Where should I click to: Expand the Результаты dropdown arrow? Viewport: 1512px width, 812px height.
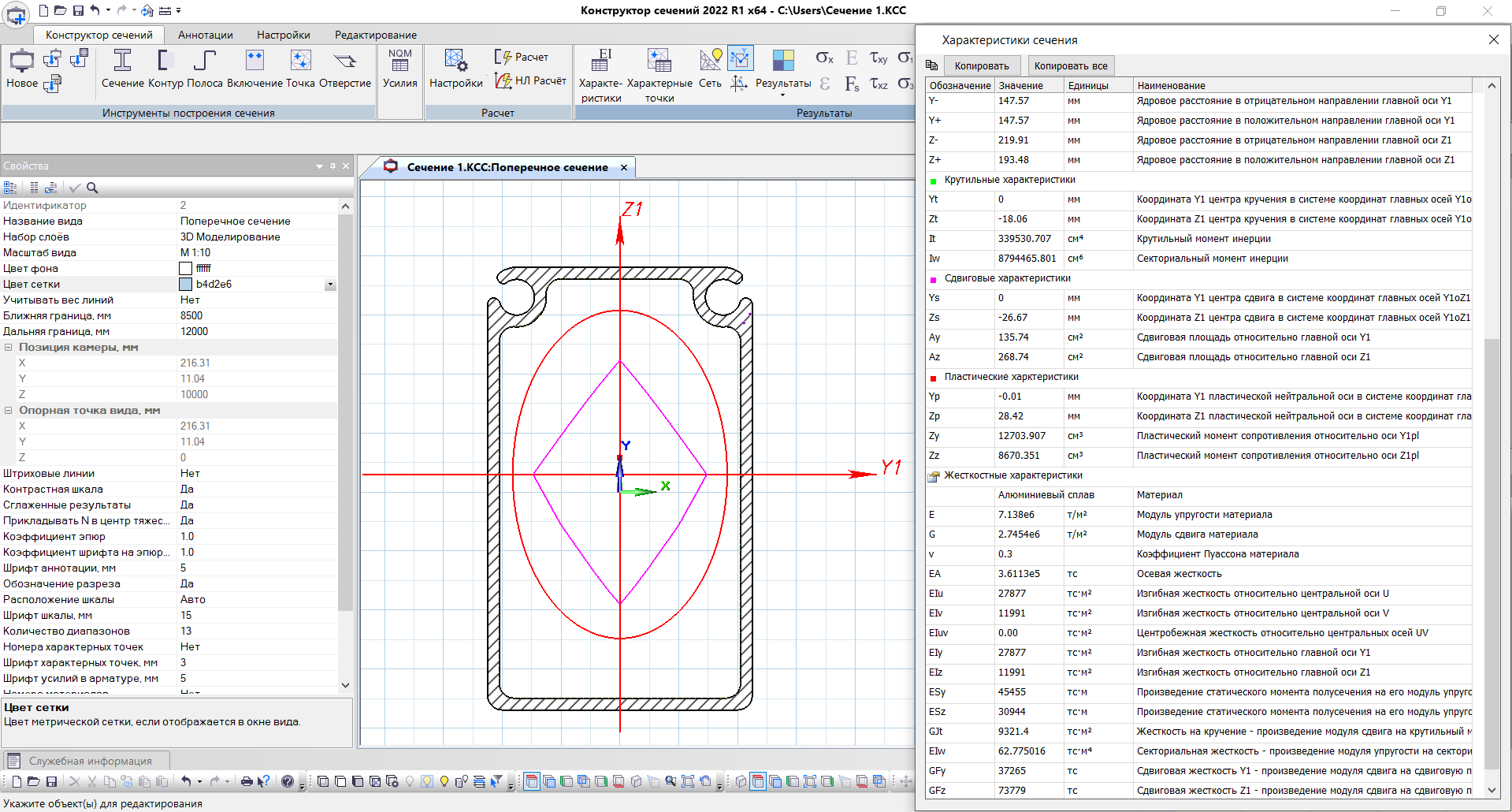pyautogui.click(x=782, y=95)
